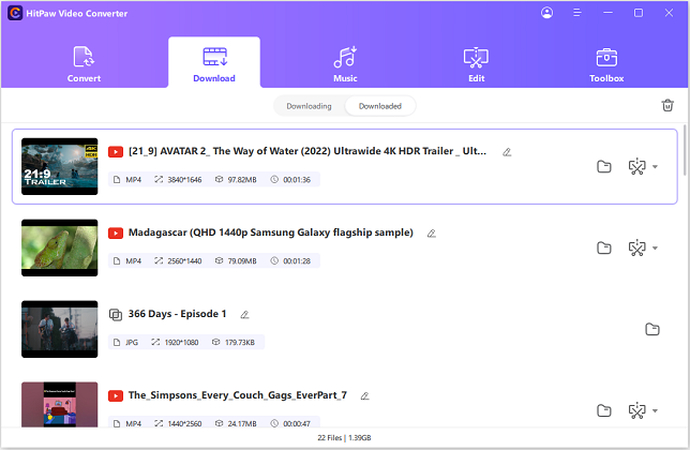Click the 00:01:28 duration value
Viewport: 690px width, 450px height.
[x=297, y=261]
